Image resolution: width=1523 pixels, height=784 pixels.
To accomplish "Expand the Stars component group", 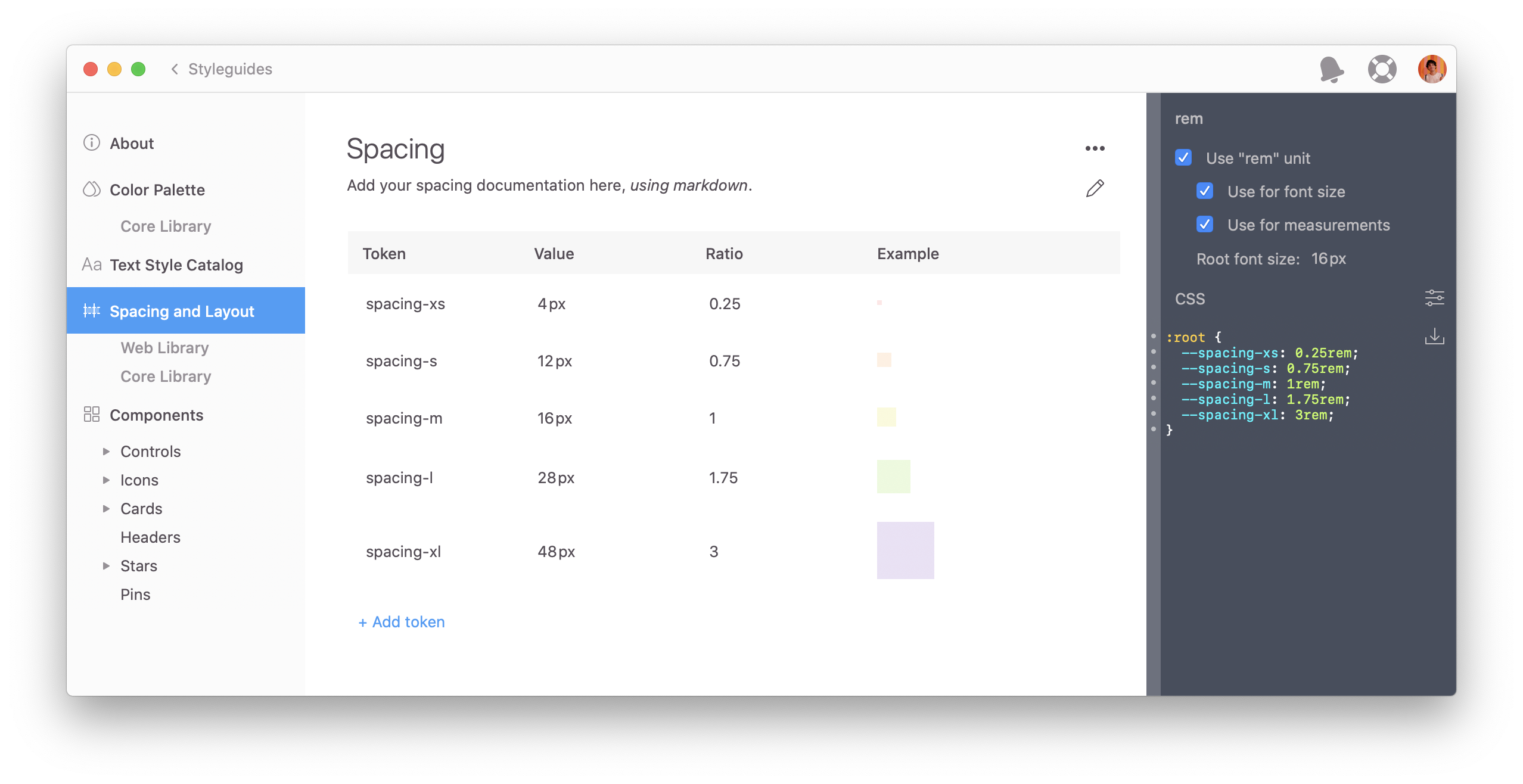I will (x=106, y=566).
